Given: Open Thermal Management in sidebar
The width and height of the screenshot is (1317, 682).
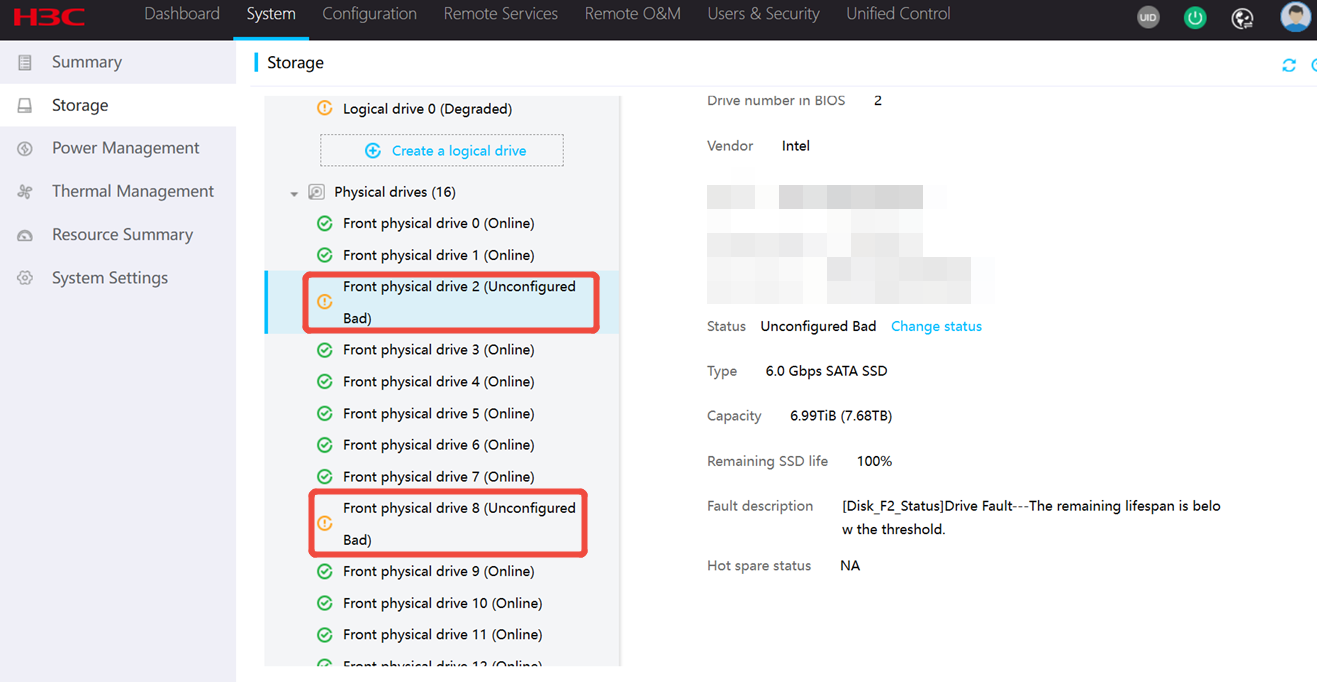Looking at the screenshot, I should (132, 191).
